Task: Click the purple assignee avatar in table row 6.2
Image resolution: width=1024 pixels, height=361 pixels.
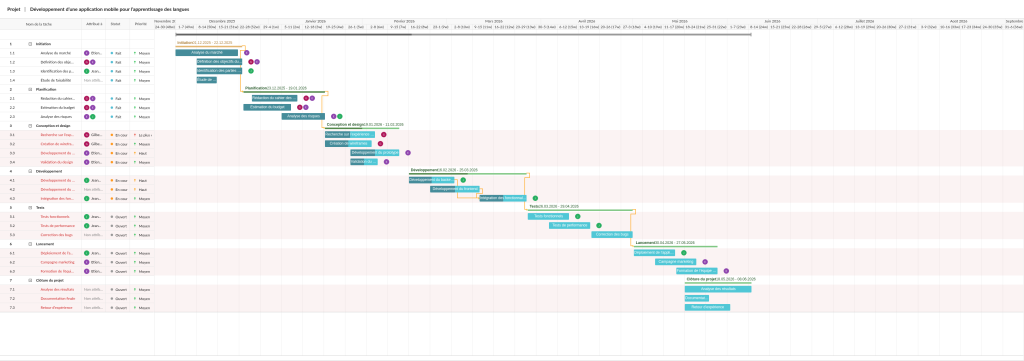Action: coord(87,262)
